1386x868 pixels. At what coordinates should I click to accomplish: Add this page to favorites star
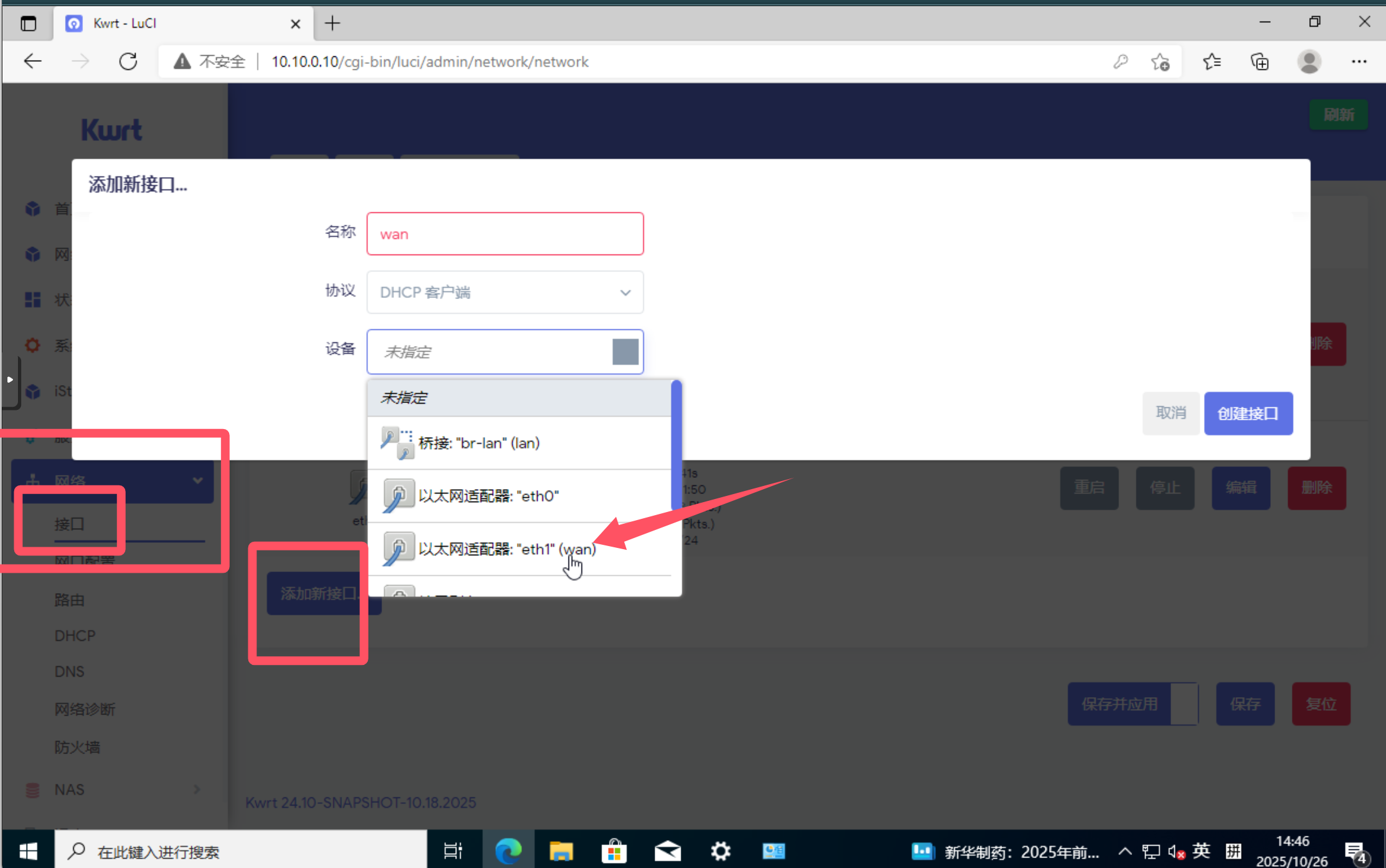click(x=1160, y=62)
